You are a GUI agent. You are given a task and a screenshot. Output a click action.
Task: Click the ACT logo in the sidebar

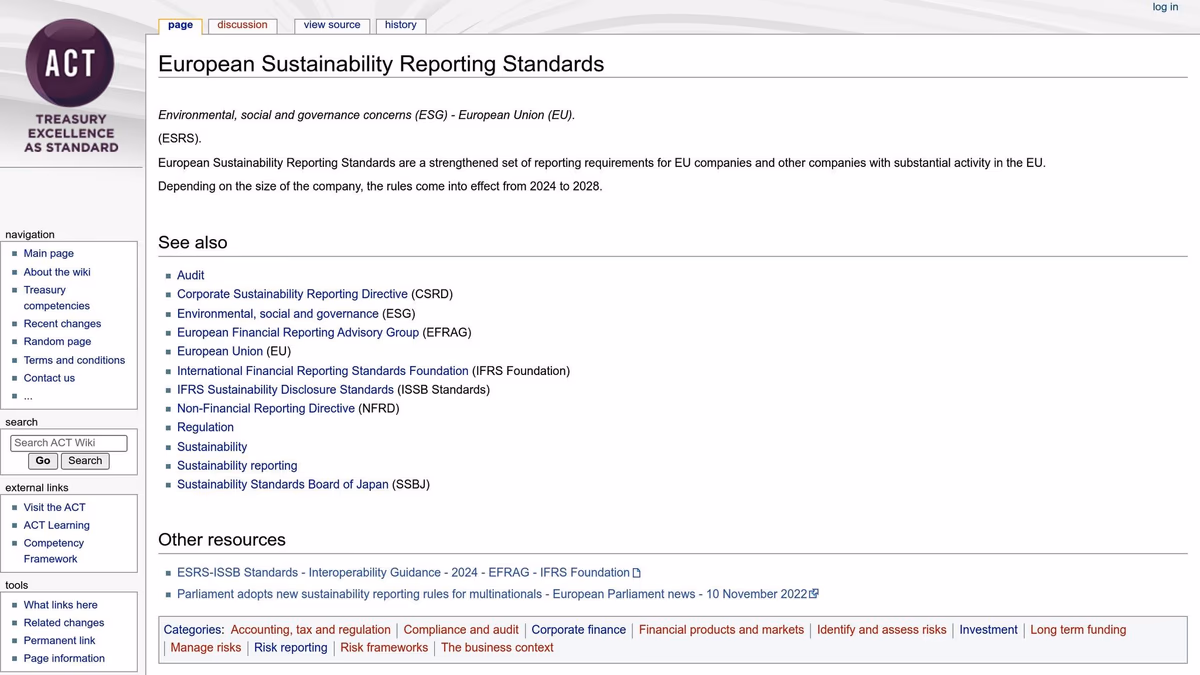(70, 63)
